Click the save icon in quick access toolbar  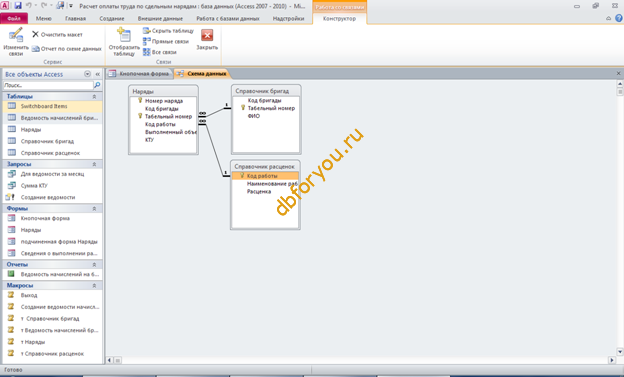(x=18, y=6)
